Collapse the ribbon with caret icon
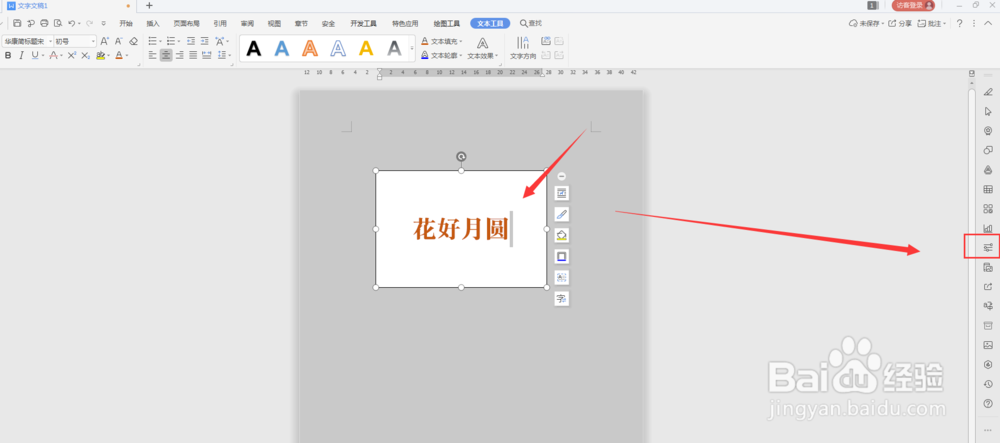Image resolution: width=1000 pixels, height=443 pixels. tap(988, 24)
